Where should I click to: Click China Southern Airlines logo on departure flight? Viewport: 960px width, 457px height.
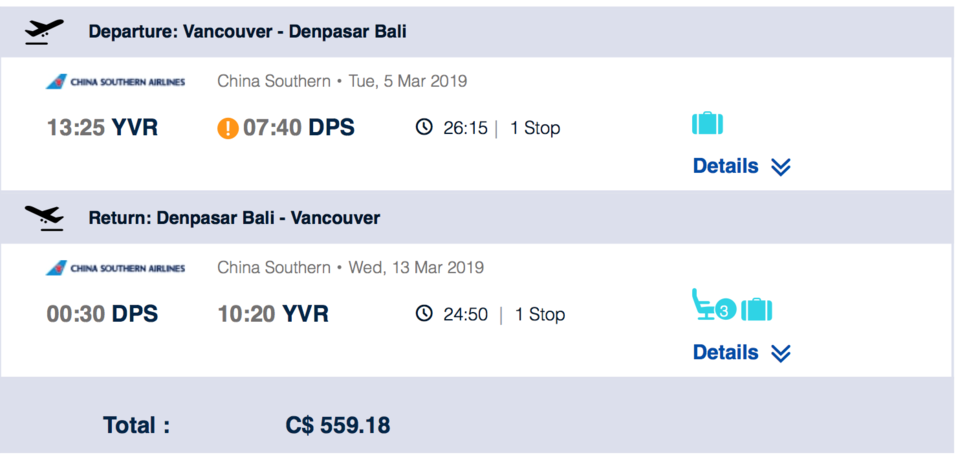click(115, 81)
